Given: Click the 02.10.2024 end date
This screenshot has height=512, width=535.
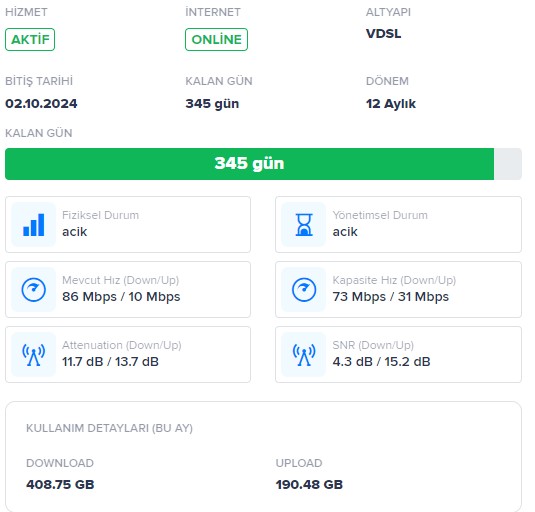Looking at the screenshot, I should pyautogui.click(x=41, y=104).
